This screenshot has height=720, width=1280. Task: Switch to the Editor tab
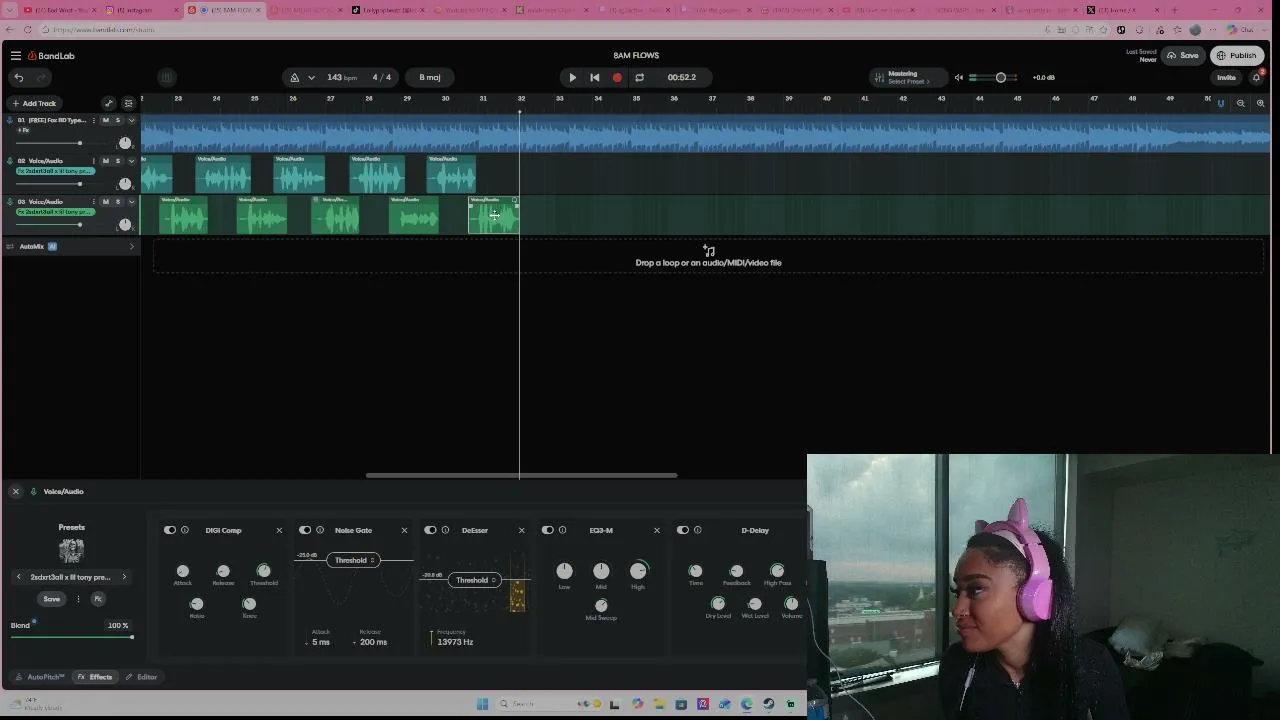click(141, 677)
